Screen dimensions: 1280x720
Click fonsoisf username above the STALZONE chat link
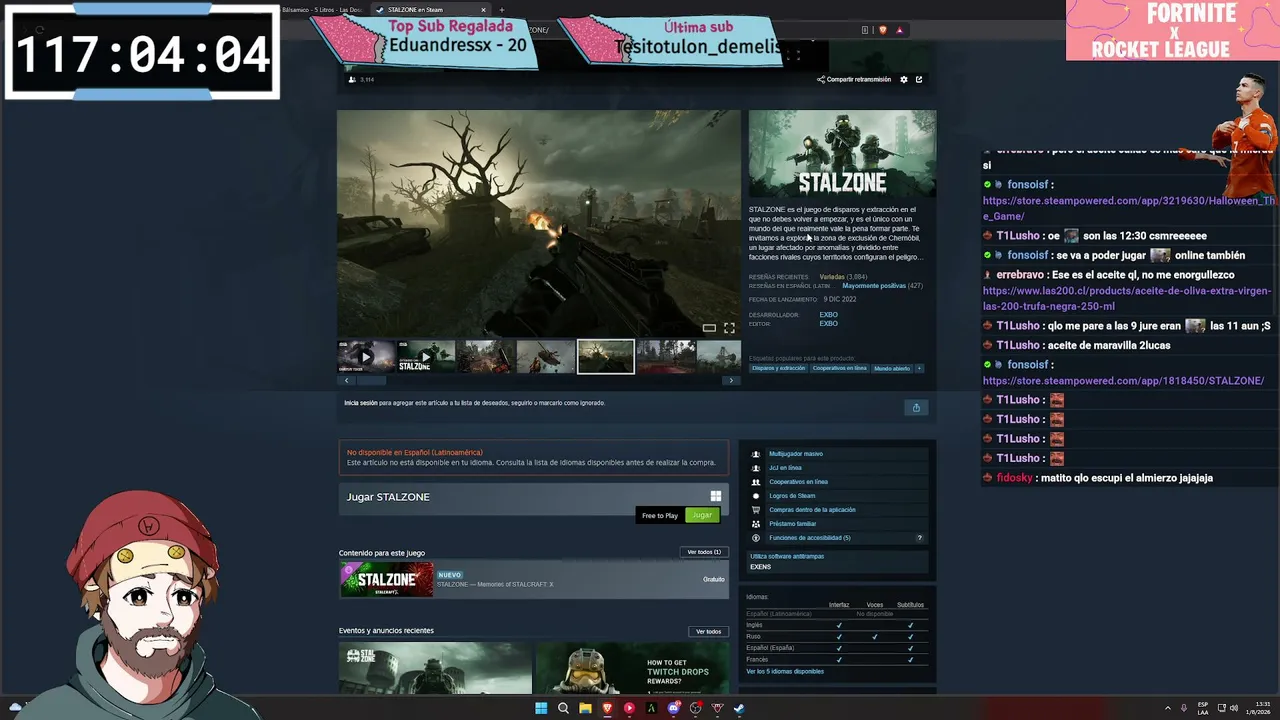pos(1027,365)
